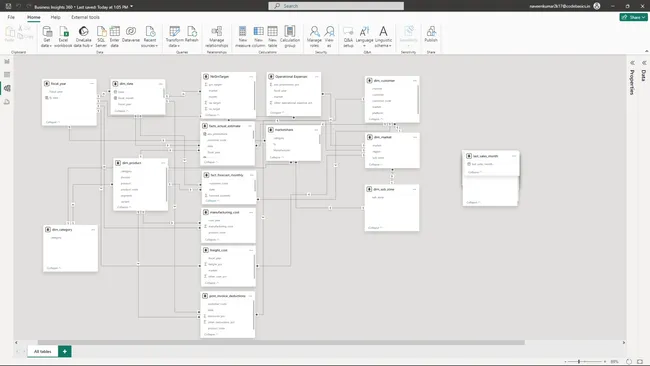Open more options on dim_market table
Image resolution: width=650 pixels, height=366 pixels.
tap(415, 137)
